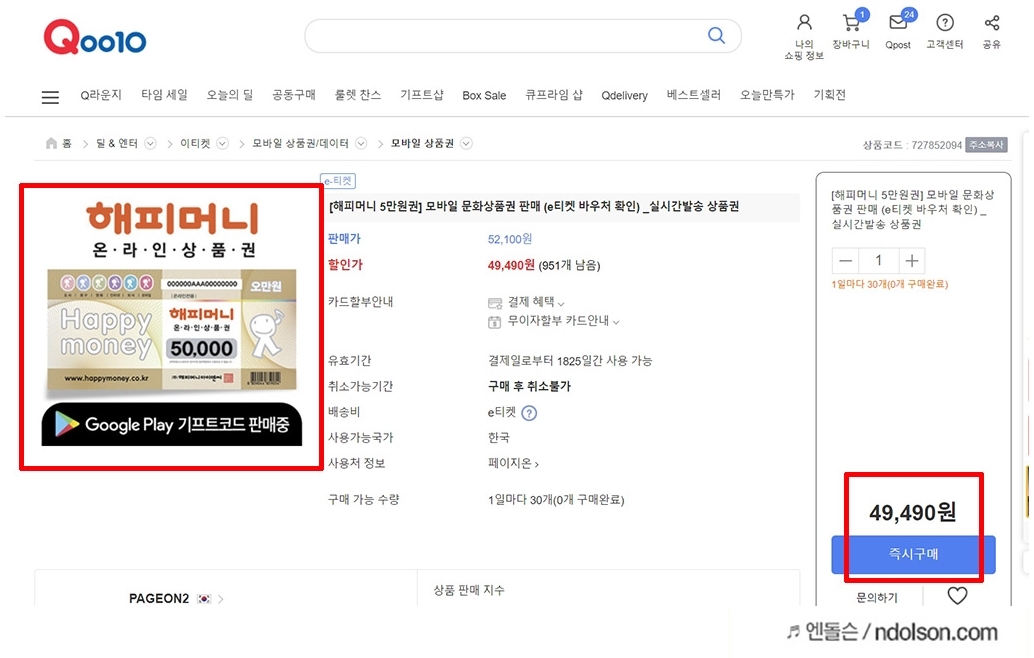Open 타임 세일 menu
The image size is (1034, 658).
click(x=164, y=95)
